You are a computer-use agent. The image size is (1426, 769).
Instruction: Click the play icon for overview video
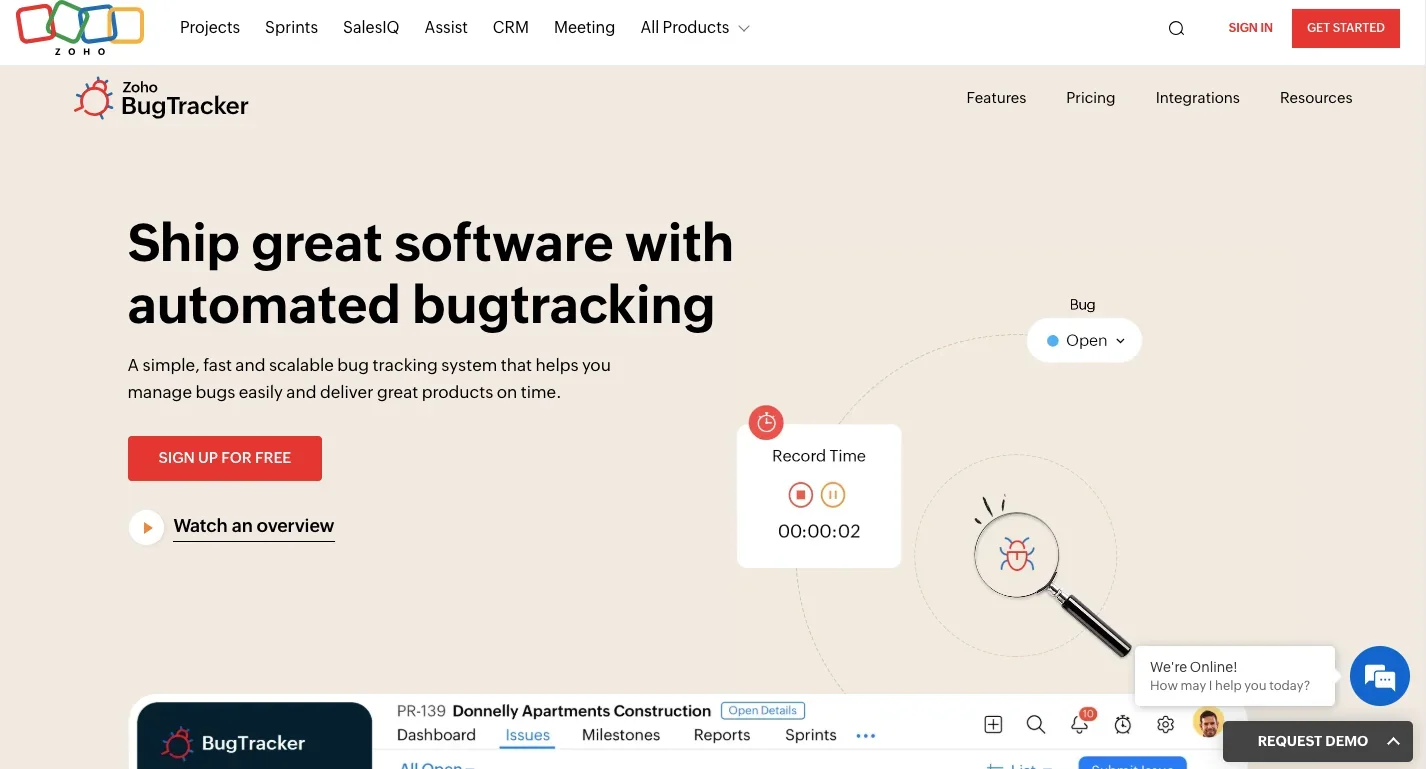pyautogui.click(x=147, y=527)
